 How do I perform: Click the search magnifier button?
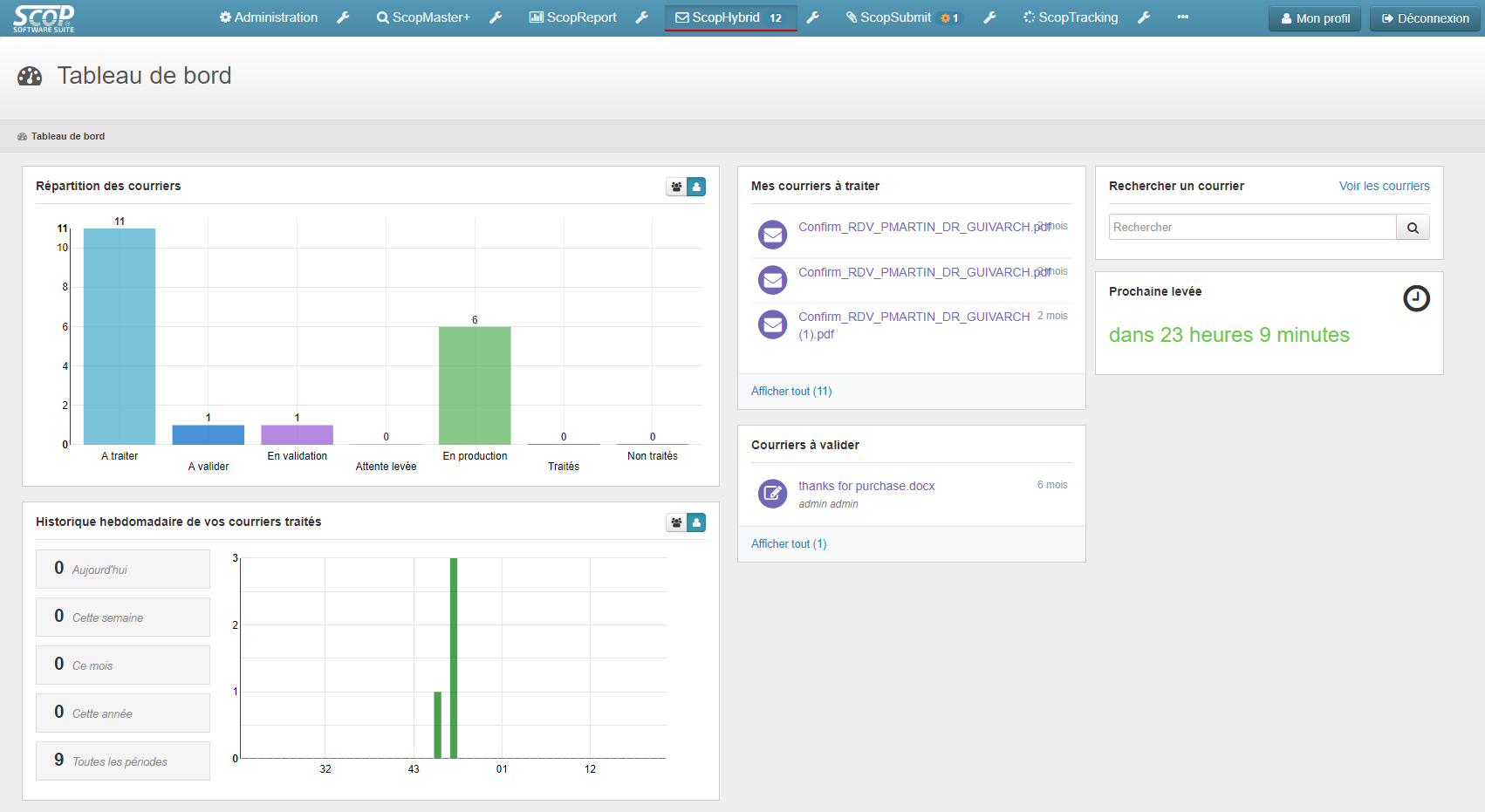(x=1413, y=227)
